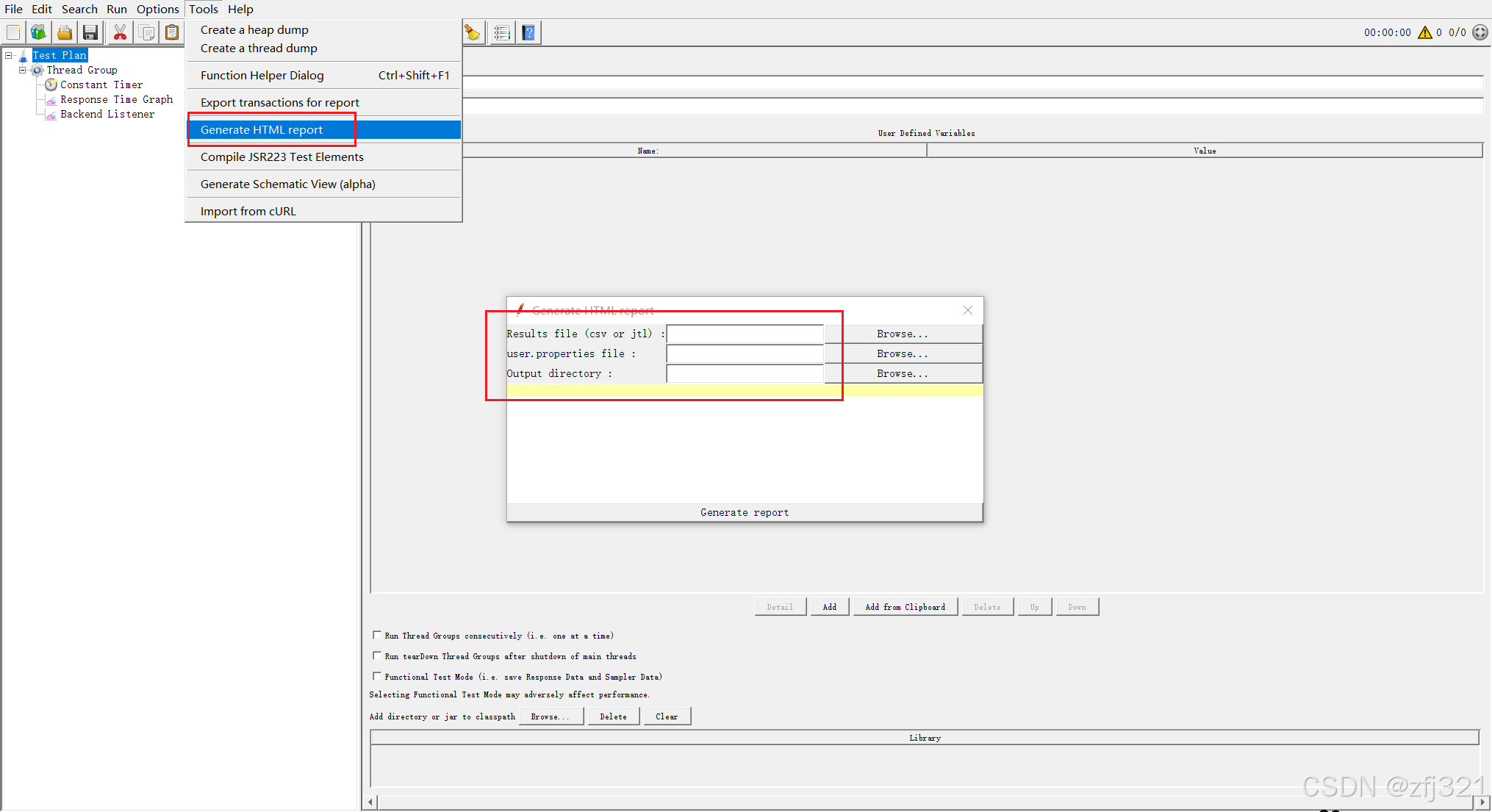Enable Run Thread Groups consecutively checkbox
This screenshot has height=812, width=1492.
(377, 635)
